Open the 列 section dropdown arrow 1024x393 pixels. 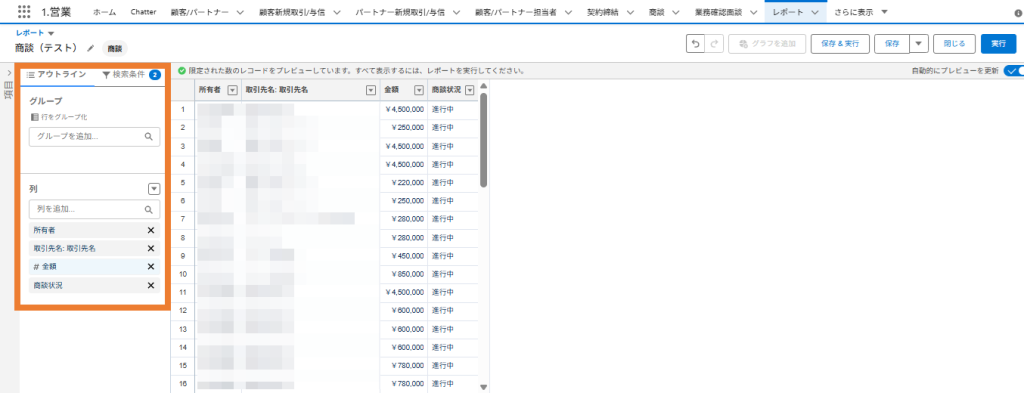pos(154,189)
